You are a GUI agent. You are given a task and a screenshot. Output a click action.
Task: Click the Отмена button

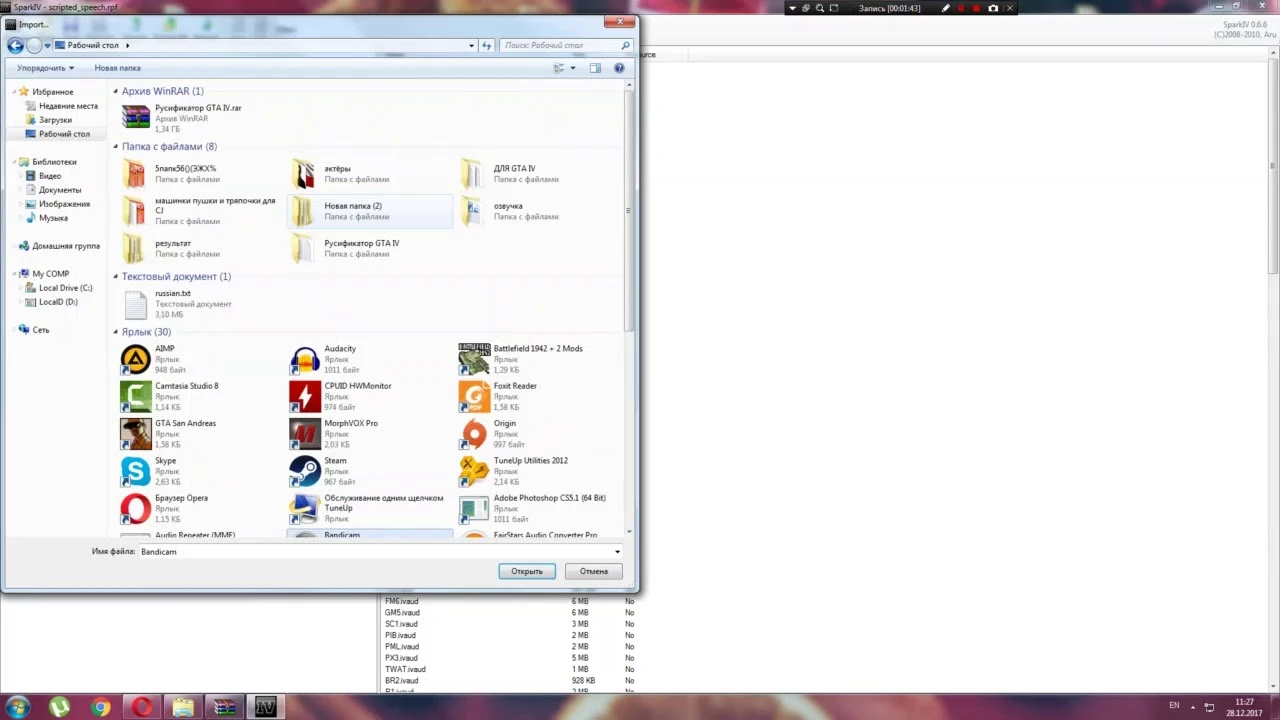[593, 571]
